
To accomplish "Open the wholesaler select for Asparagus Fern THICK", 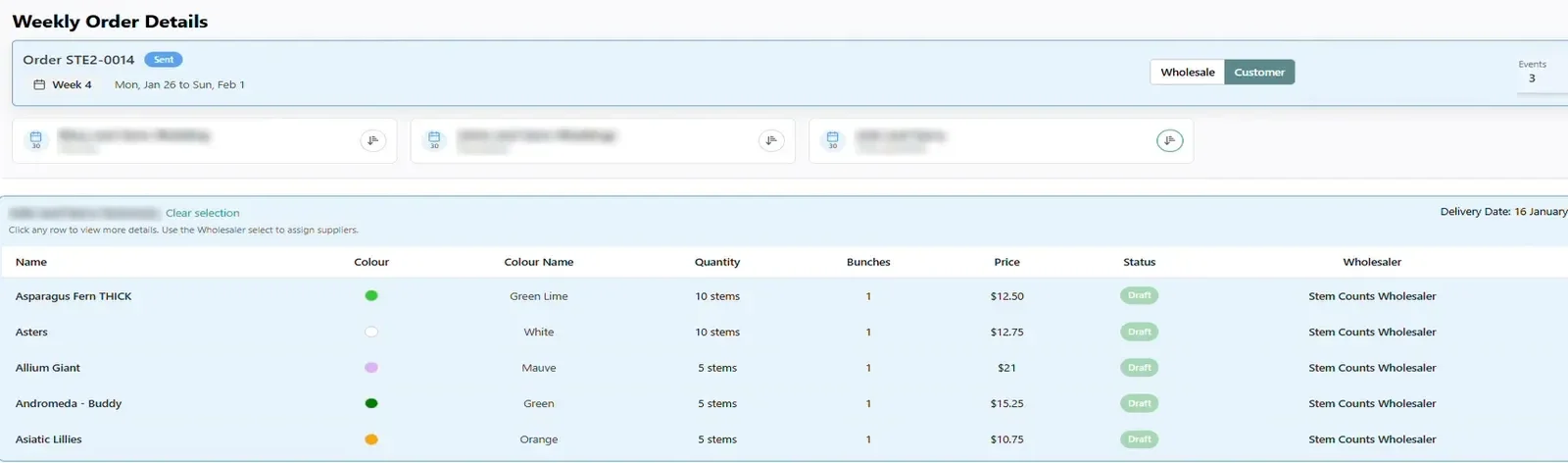I will pos(1372,296).
